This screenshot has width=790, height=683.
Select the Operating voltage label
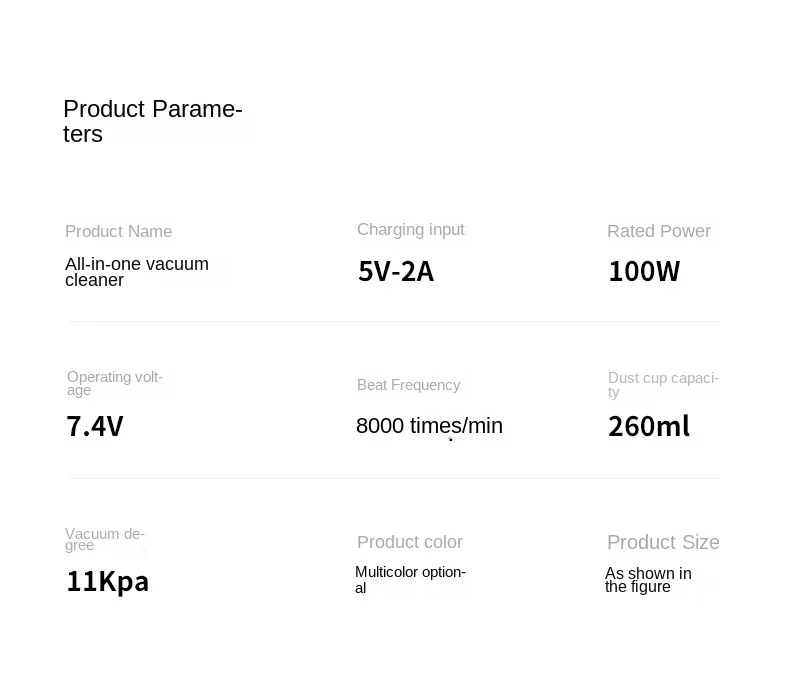(x=115, y=383)
